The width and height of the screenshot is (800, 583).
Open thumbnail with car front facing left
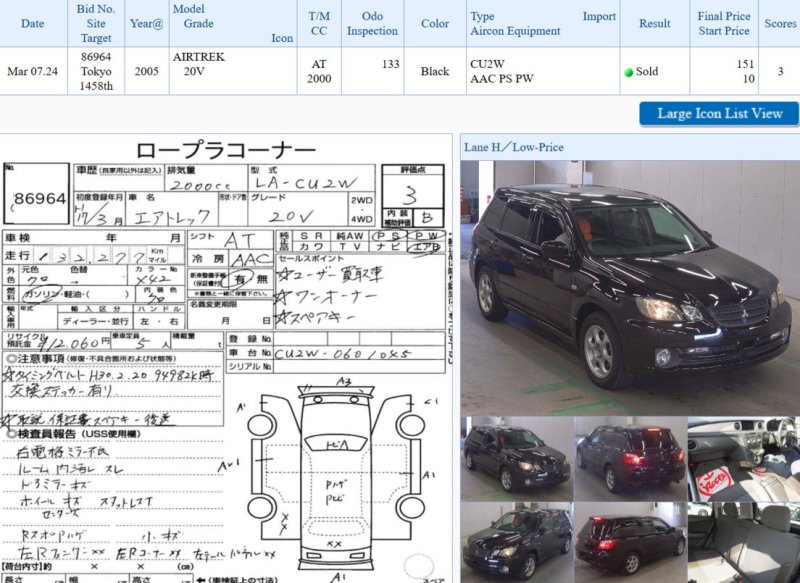pos(516,541)
